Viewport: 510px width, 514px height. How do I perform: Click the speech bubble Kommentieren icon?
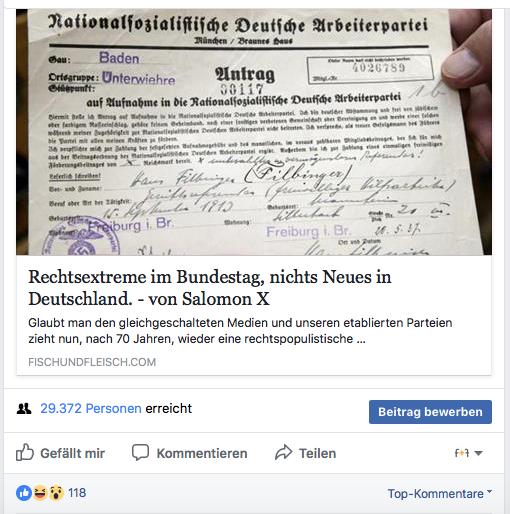pyautogui.click(x=140, y=453)
